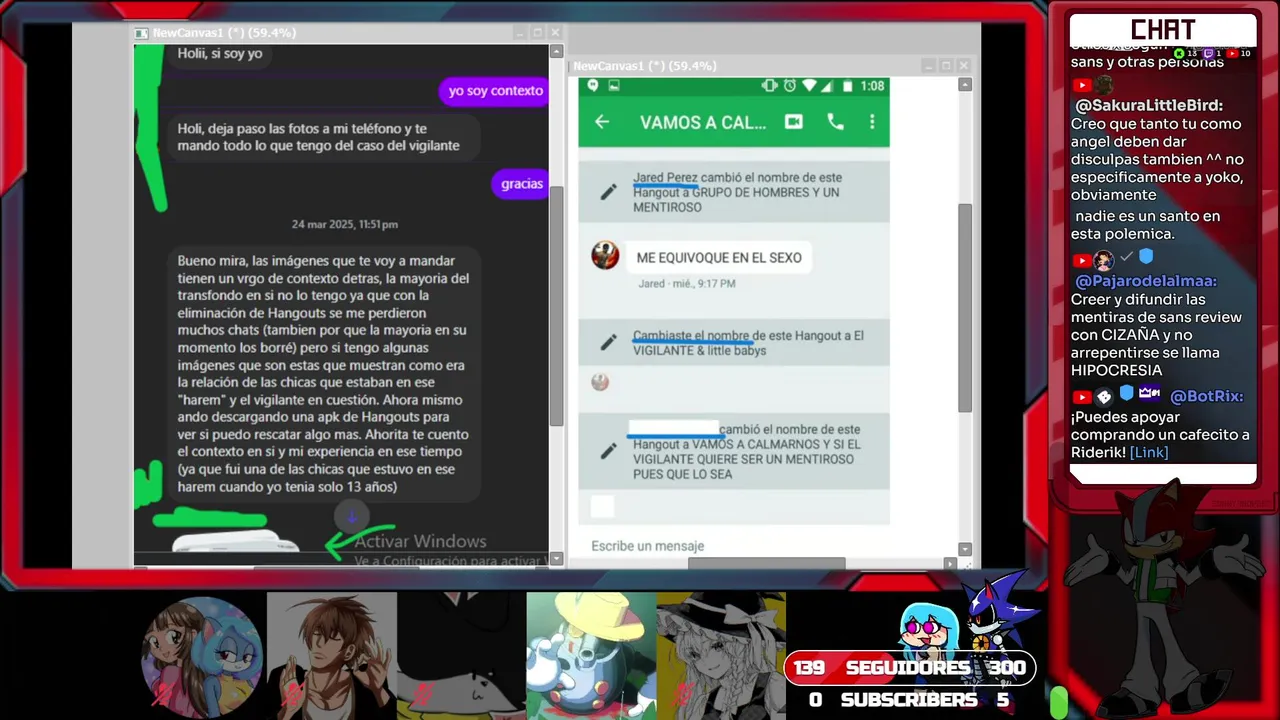Image resolution: width=1280 pixels, height=720 pixels.
Task: Click pencil icon beside 'Cambiaste el nombre' notice
Action: click(608, 343)
